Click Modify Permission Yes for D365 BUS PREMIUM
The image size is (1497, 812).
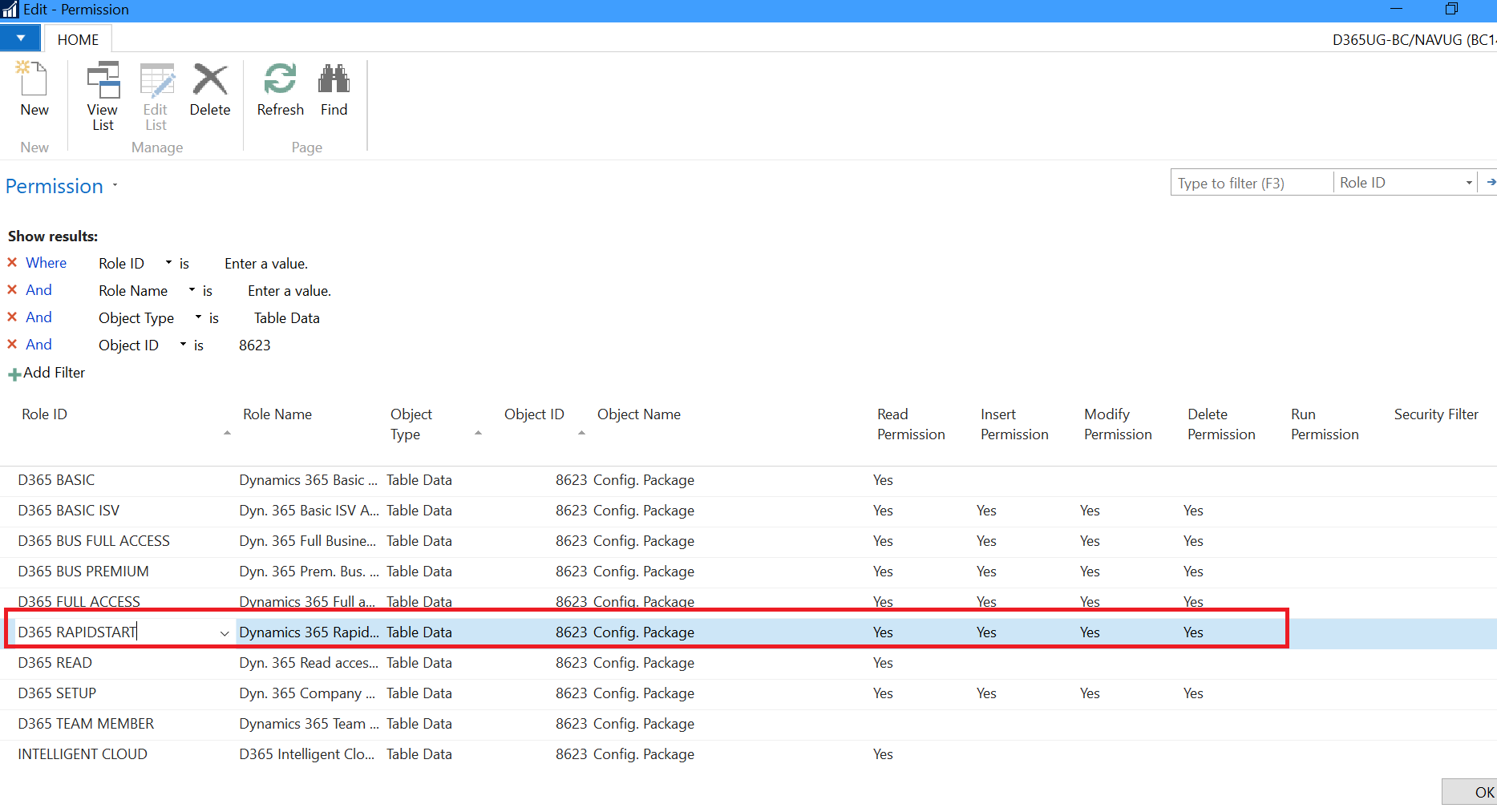[1090, 572]
